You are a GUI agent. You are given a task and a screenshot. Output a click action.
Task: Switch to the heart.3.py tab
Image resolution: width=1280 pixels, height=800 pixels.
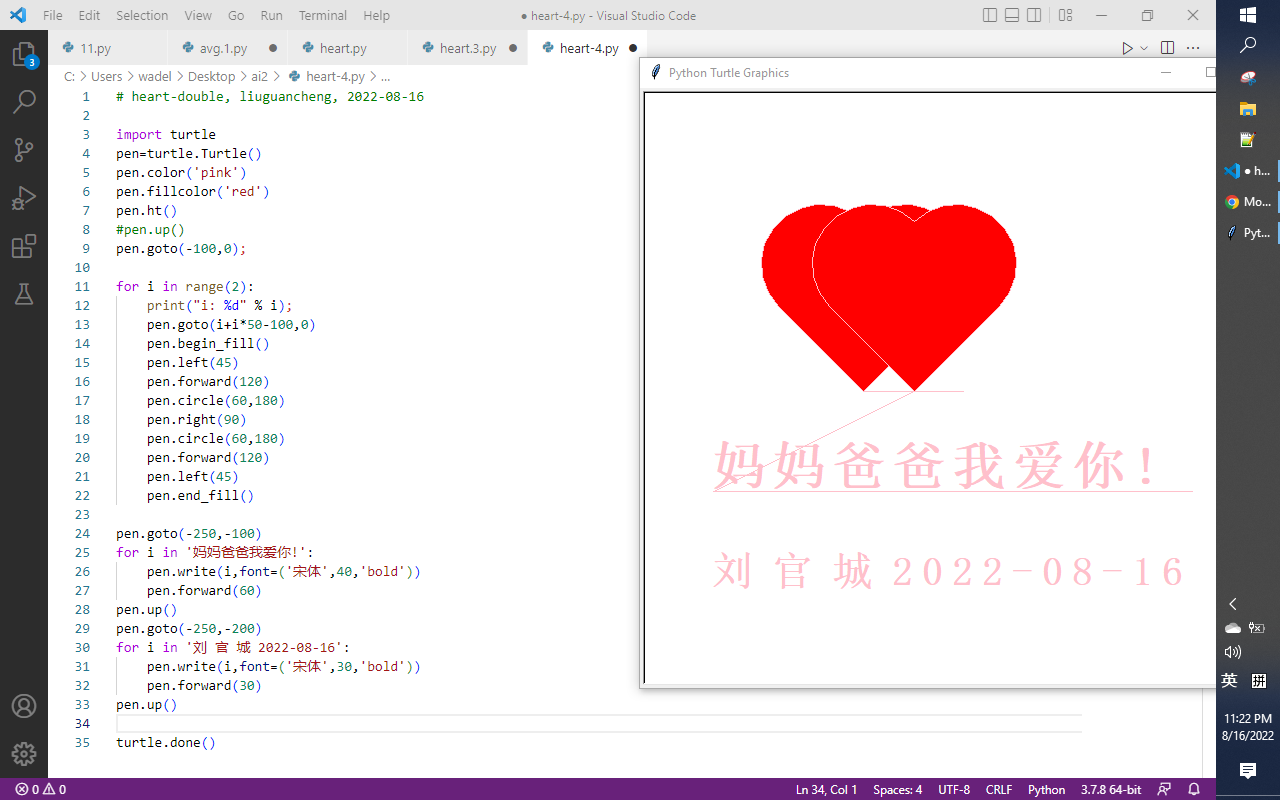coord(468,48)
